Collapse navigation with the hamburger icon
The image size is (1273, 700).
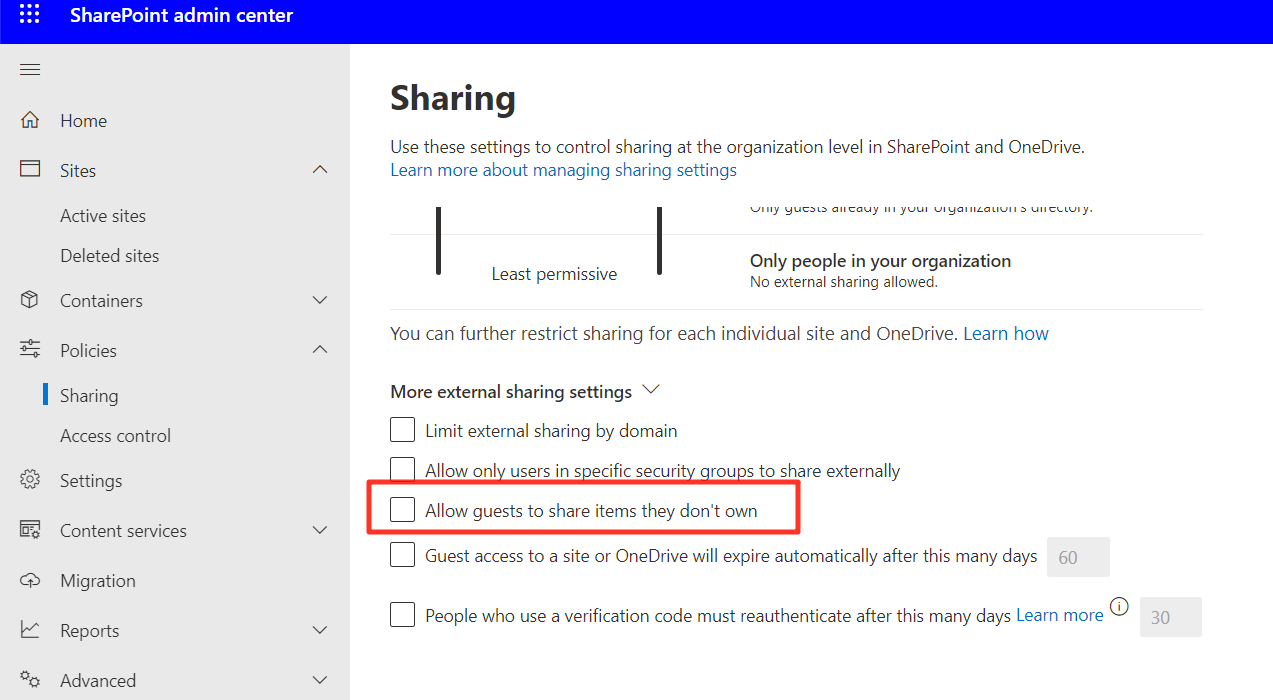(30, 70)
